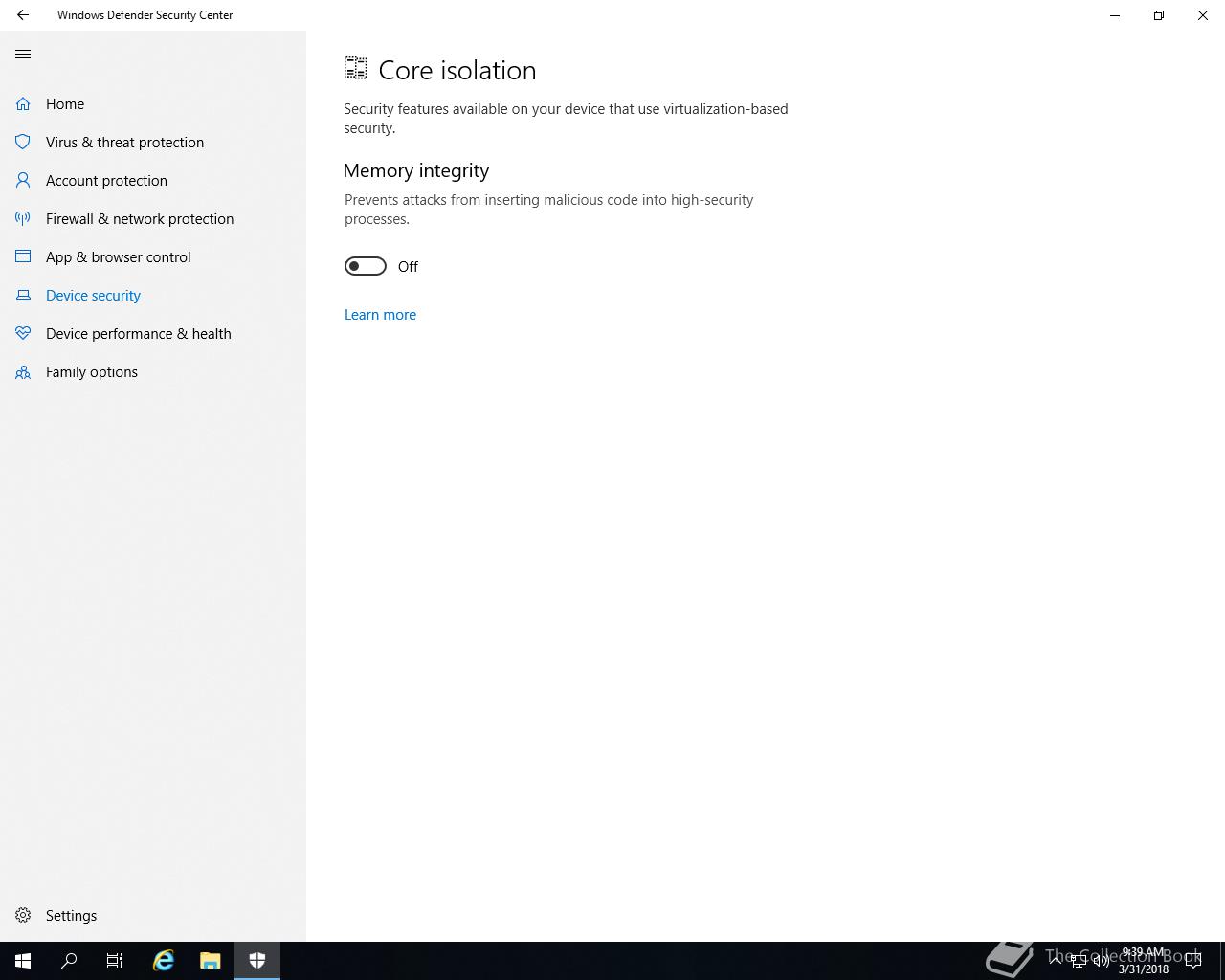Open File Explorer from taskbar
Image resolution: width=1225 pixels, height=980 pixels.
pyautogui.click(x=210, y=961)
